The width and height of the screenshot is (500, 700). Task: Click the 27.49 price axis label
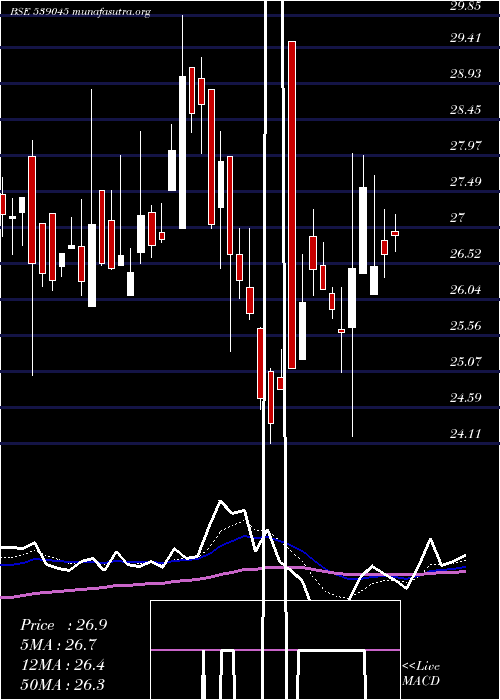[x=465, y=182]
